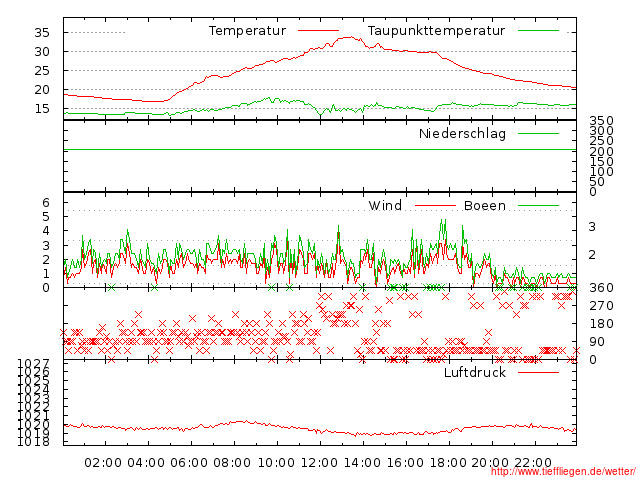Click the 90 wind direction axis value
640x480 pixels.
coord(597,342)
